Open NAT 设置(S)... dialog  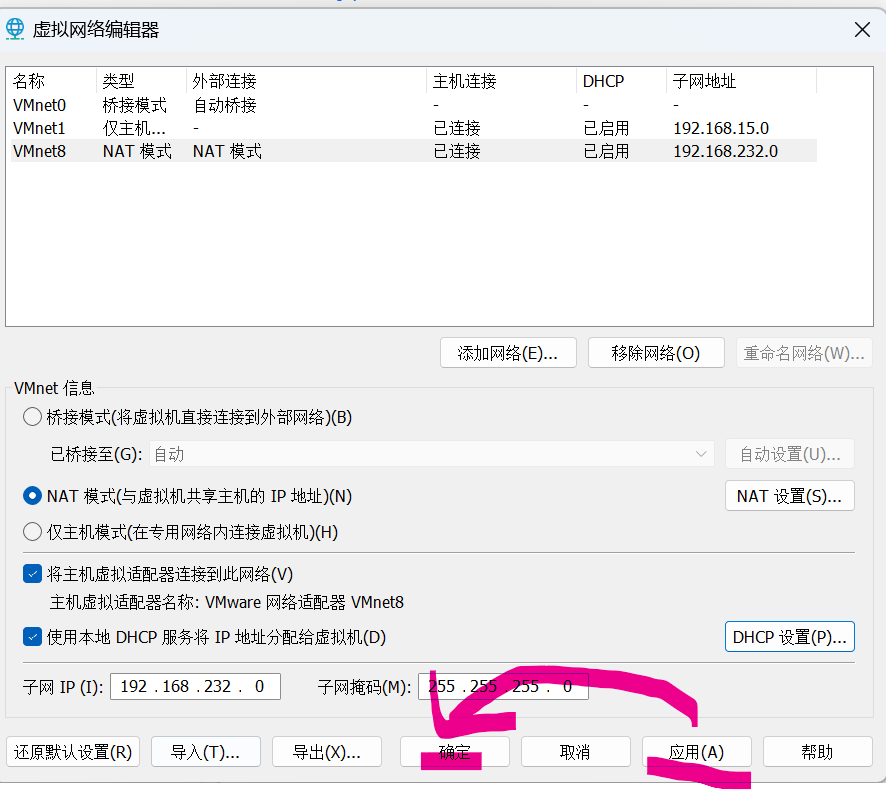coord(790,496)
